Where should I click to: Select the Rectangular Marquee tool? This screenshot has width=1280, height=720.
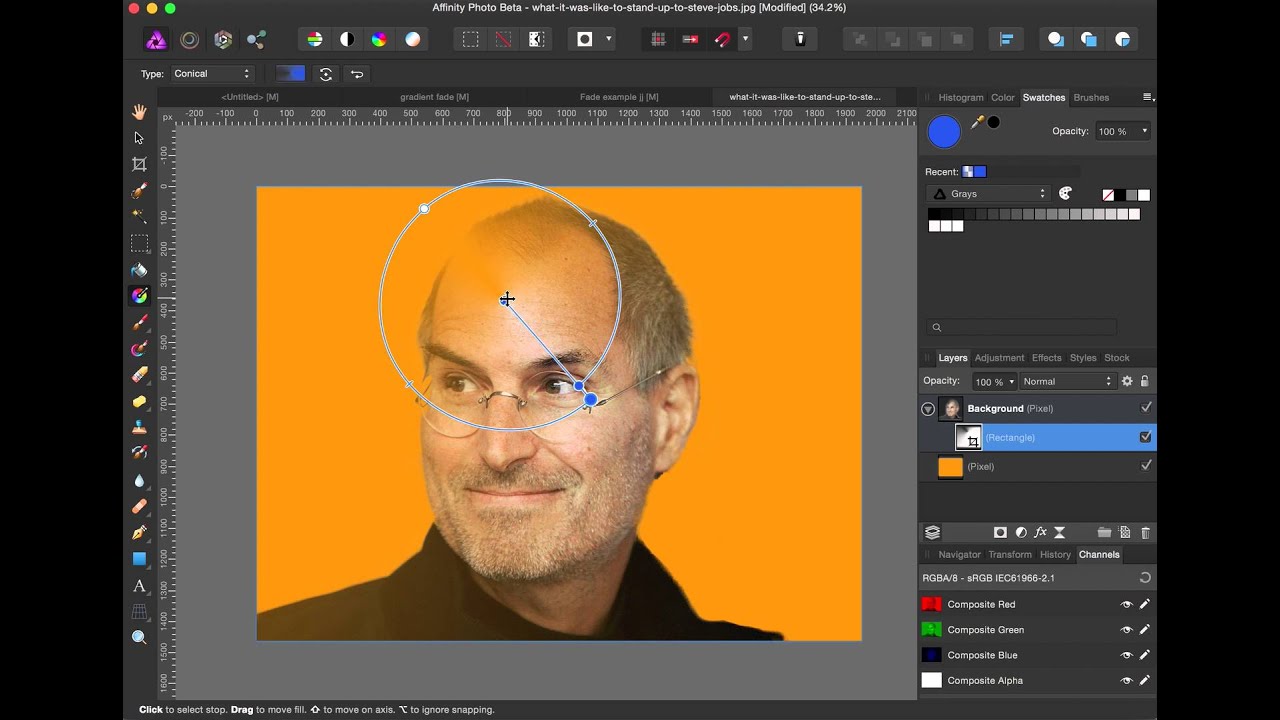tap(139, 243)
